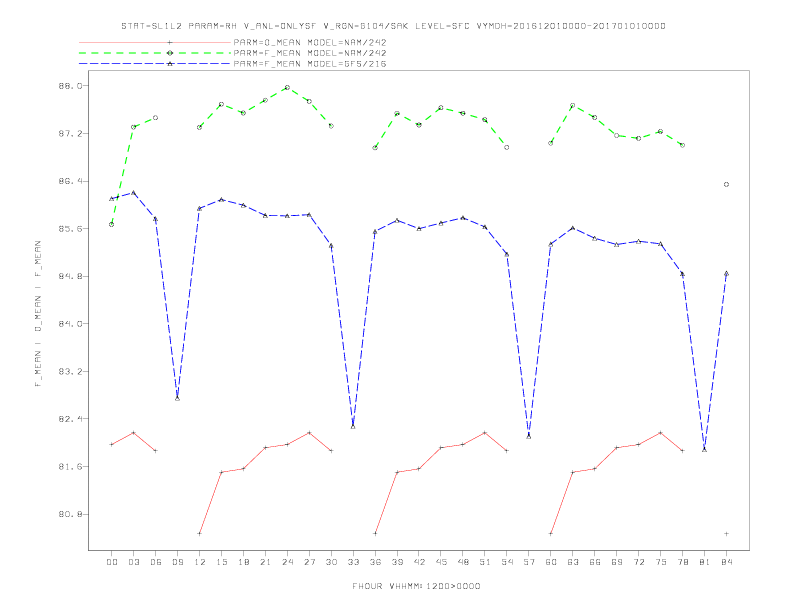
Task: Click x-axis tick label 00
Action: point(112,562)
